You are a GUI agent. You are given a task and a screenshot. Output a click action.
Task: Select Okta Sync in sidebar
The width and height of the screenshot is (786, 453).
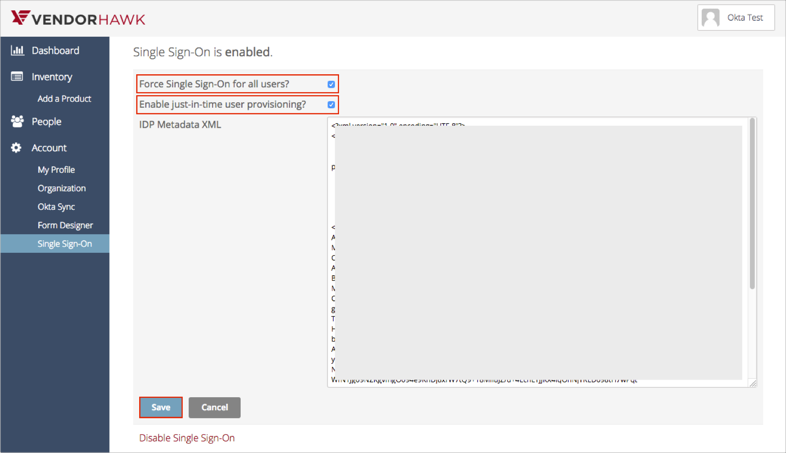(56, 207)
